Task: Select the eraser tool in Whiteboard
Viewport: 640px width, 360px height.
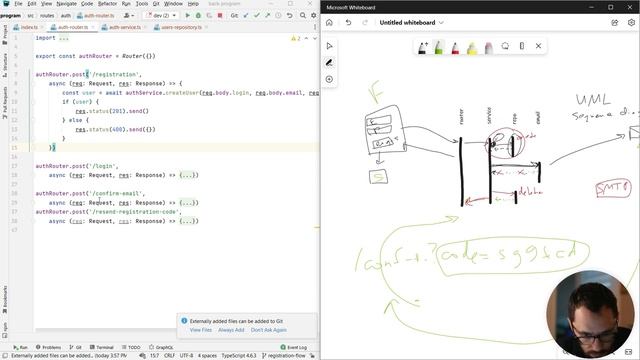Action: point(489,47)
